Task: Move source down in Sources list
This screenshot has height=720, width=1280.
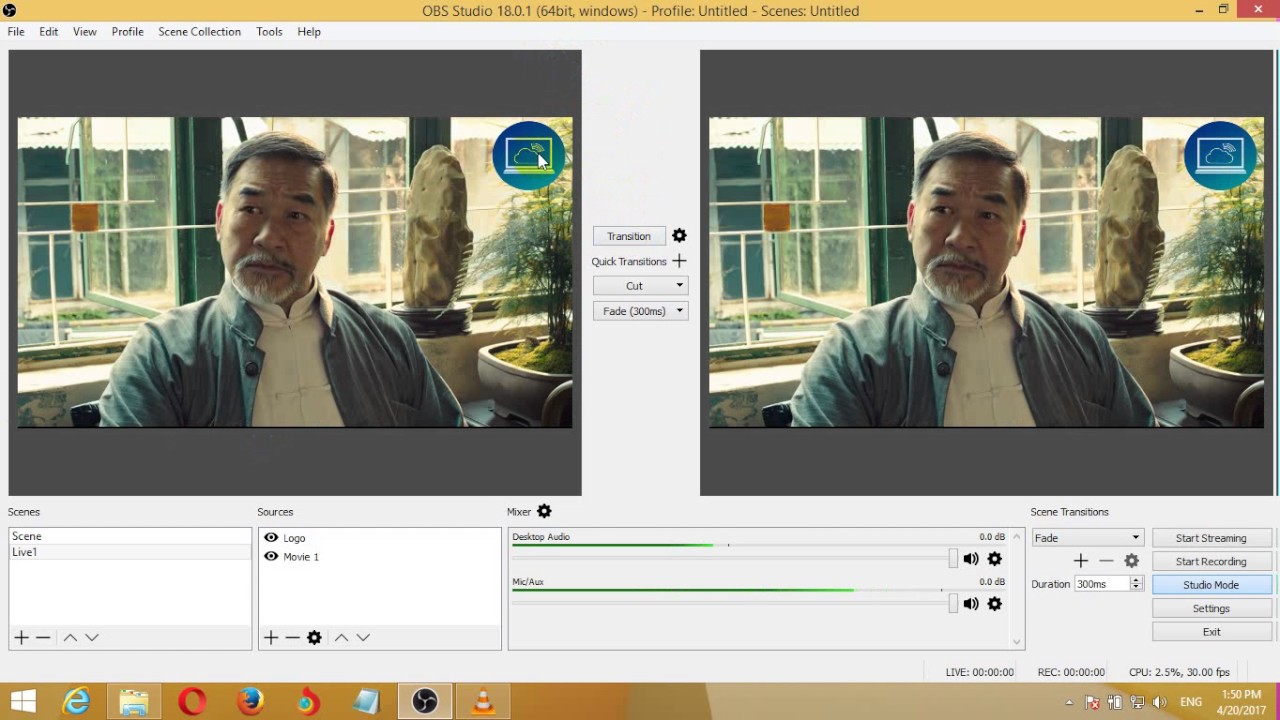Action: point(363,637)
